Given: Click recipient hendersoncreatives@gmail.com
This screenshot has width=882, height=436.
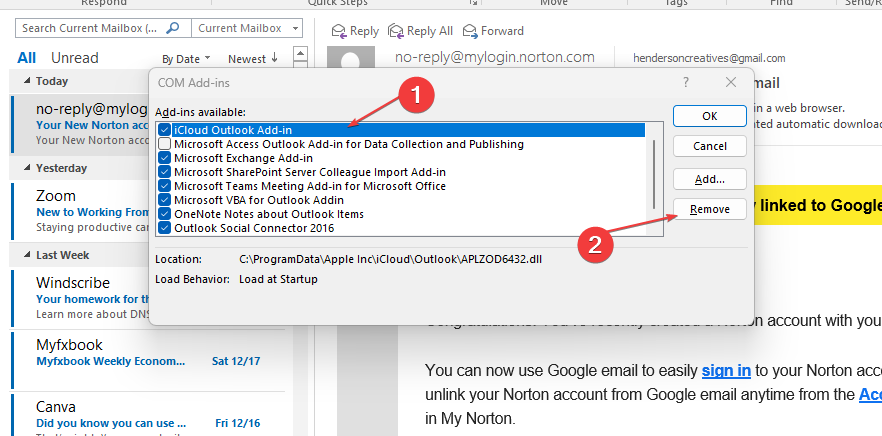Looking at the screenshot, I should point(709,58).
